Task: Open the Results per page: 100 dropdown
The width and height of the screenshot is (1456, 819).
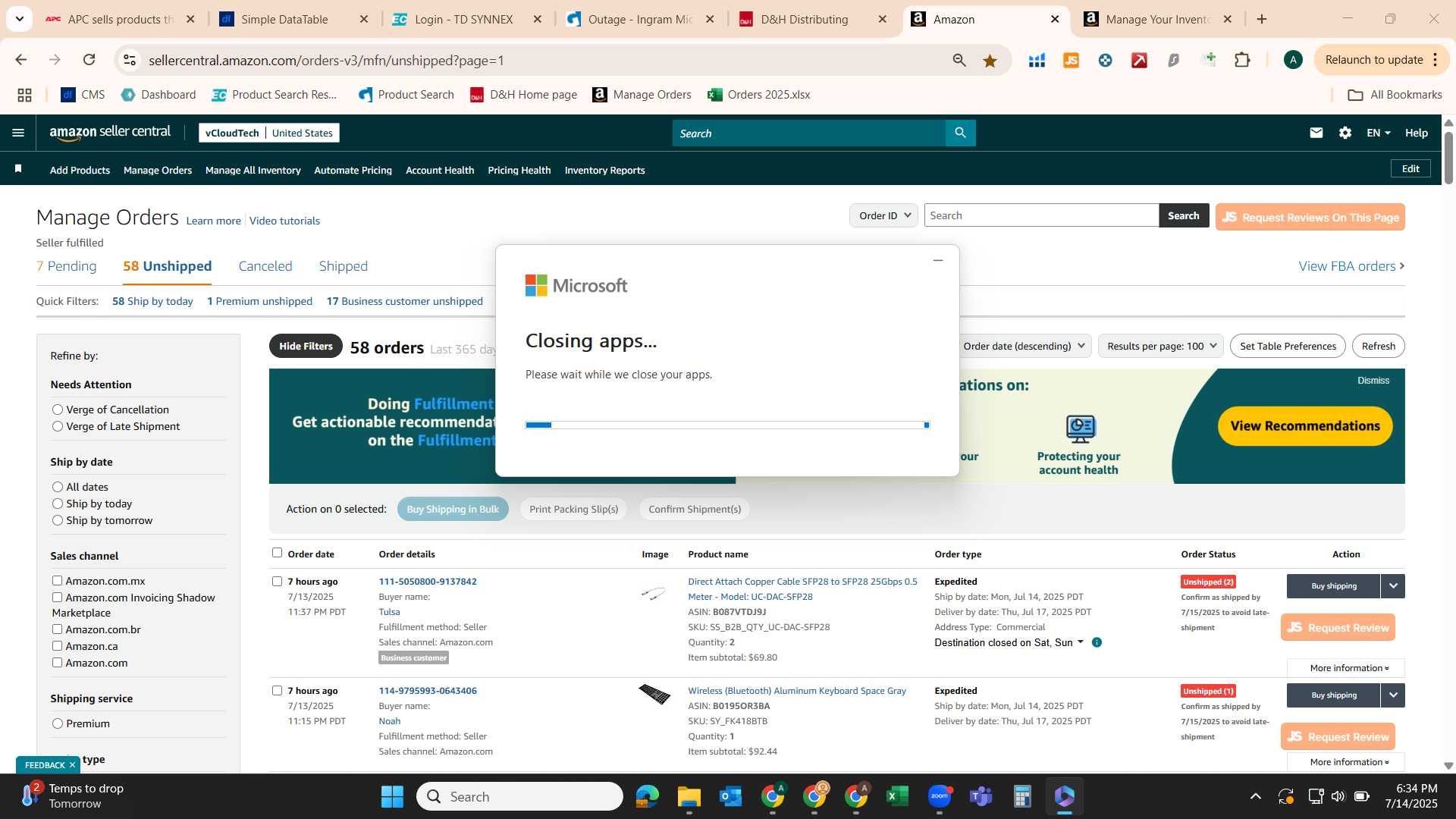Action: click(1161, 346)
